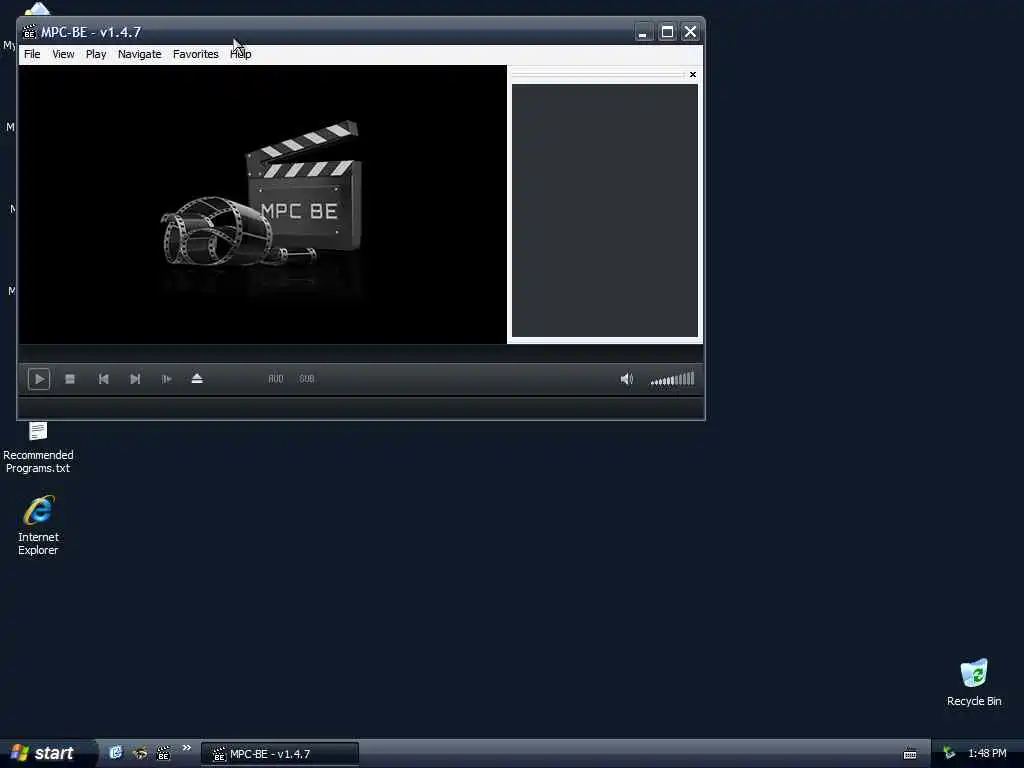Open the View menu

tap(63, 54)
